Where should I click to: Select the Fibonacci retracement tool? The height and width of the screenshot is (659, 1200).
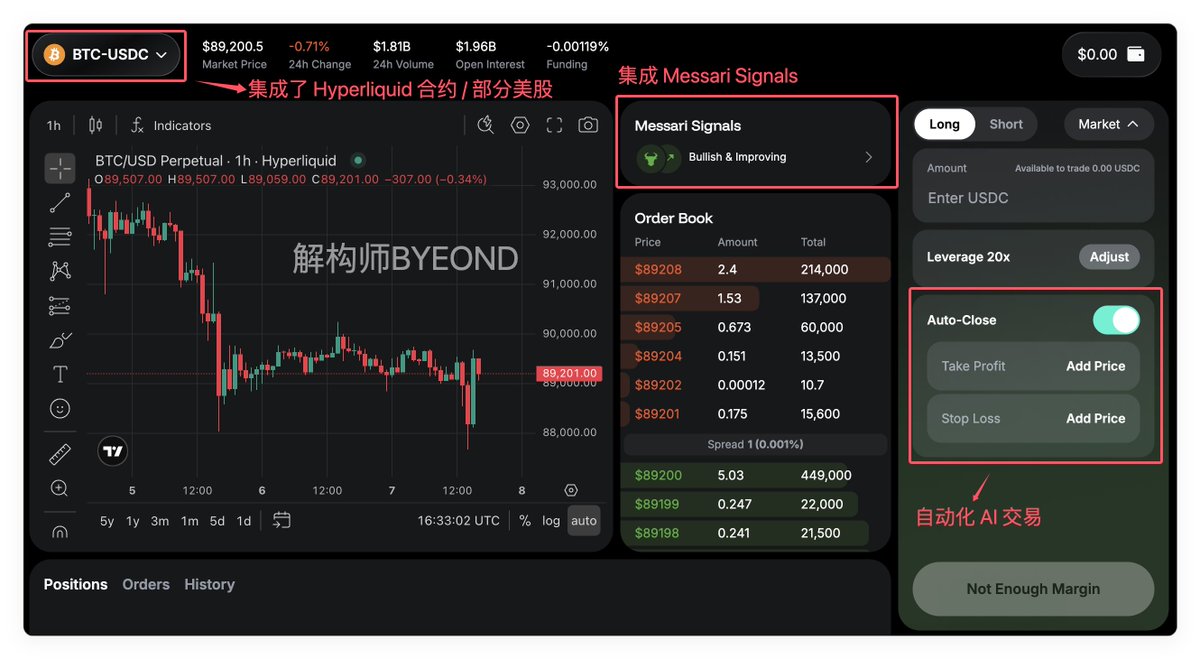[x=60, y=237]
